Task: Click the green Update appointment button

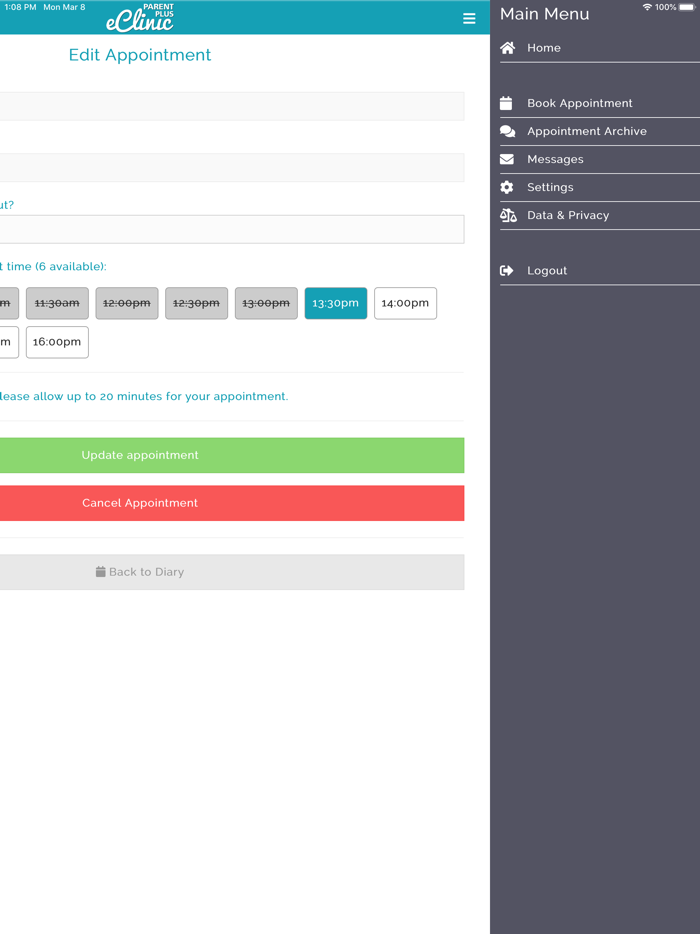Action: pos(232,455)
